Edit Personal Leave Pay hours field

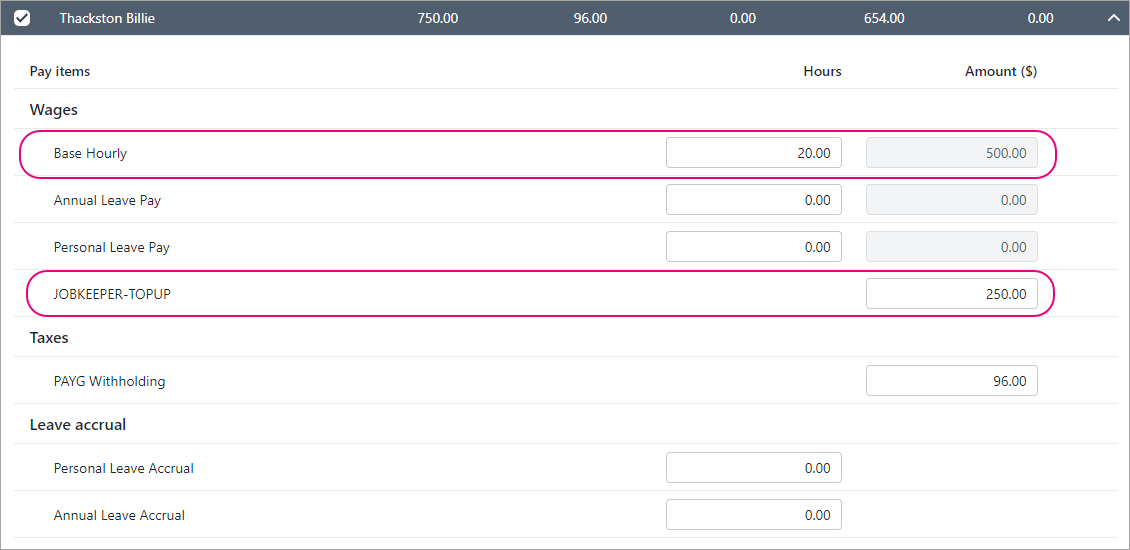[753, 247]
